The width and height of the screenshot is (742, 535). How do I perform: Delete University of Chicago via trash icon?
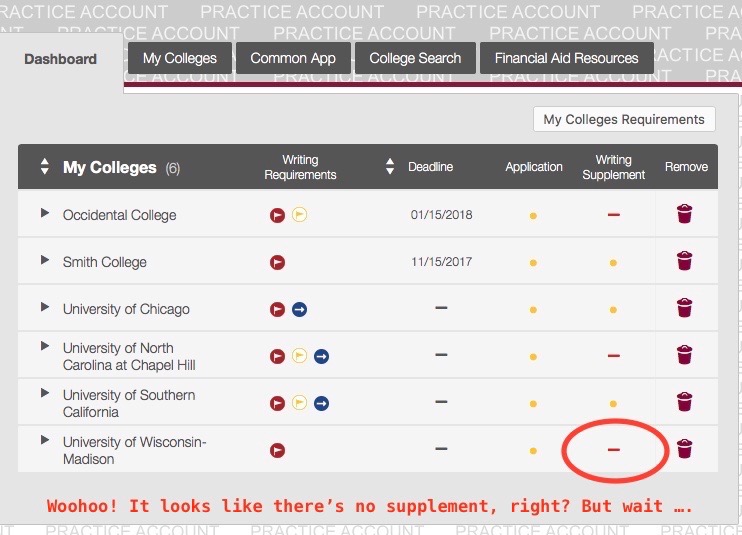pos(684,308)
